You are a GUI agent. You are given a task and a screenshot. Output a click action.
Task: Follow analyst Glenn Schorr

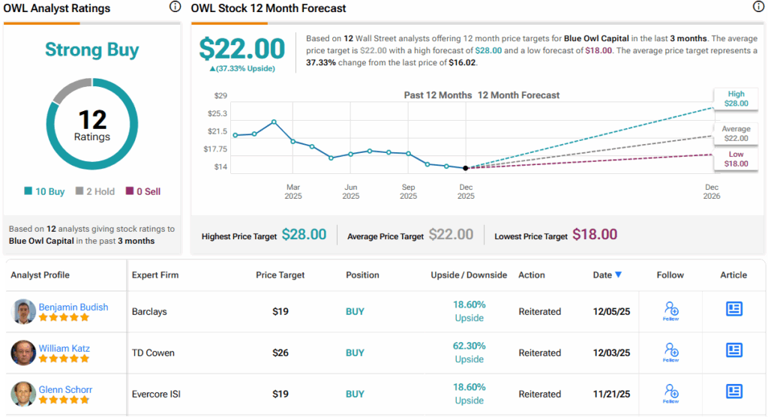click(671, 393)
